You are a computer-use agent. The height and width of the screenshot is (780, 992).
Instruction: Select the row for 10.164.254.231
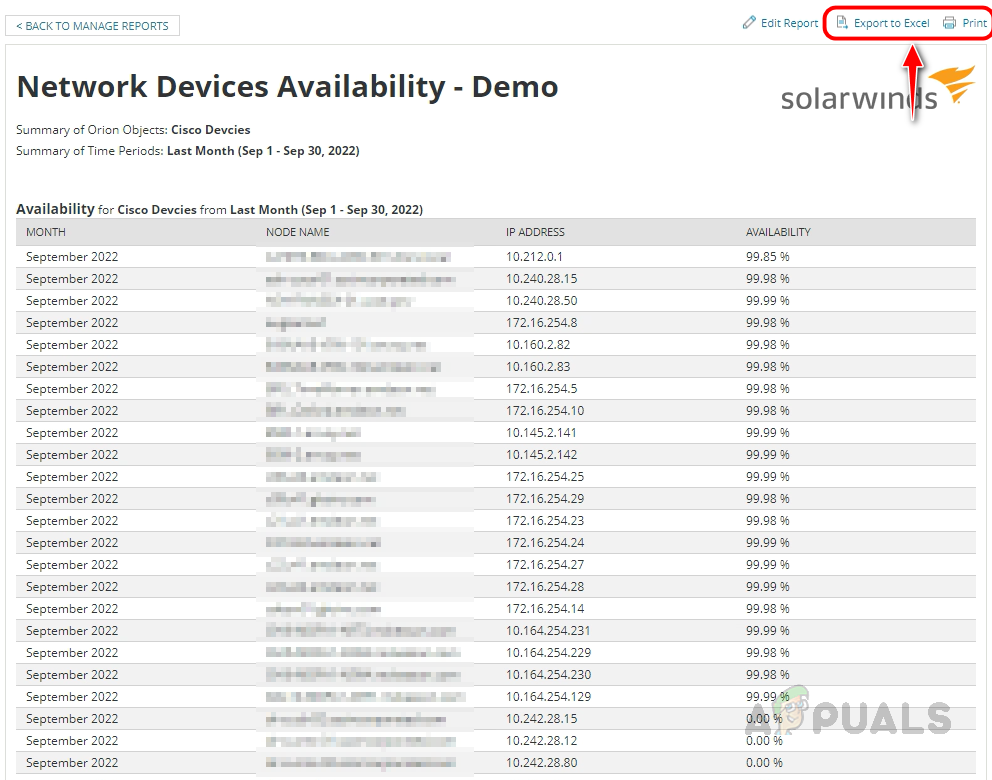click(548, 631)
